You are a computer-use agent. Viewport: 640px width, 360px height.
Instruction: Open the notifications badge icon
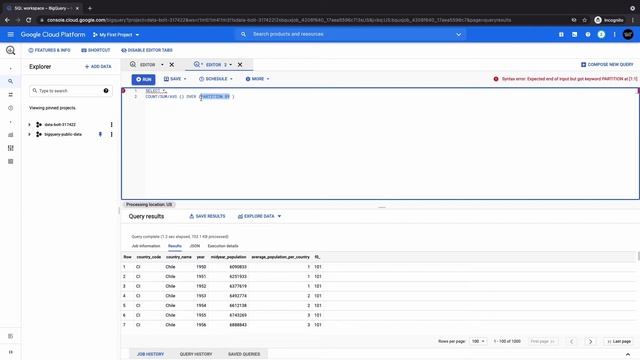tap(601, 35)
